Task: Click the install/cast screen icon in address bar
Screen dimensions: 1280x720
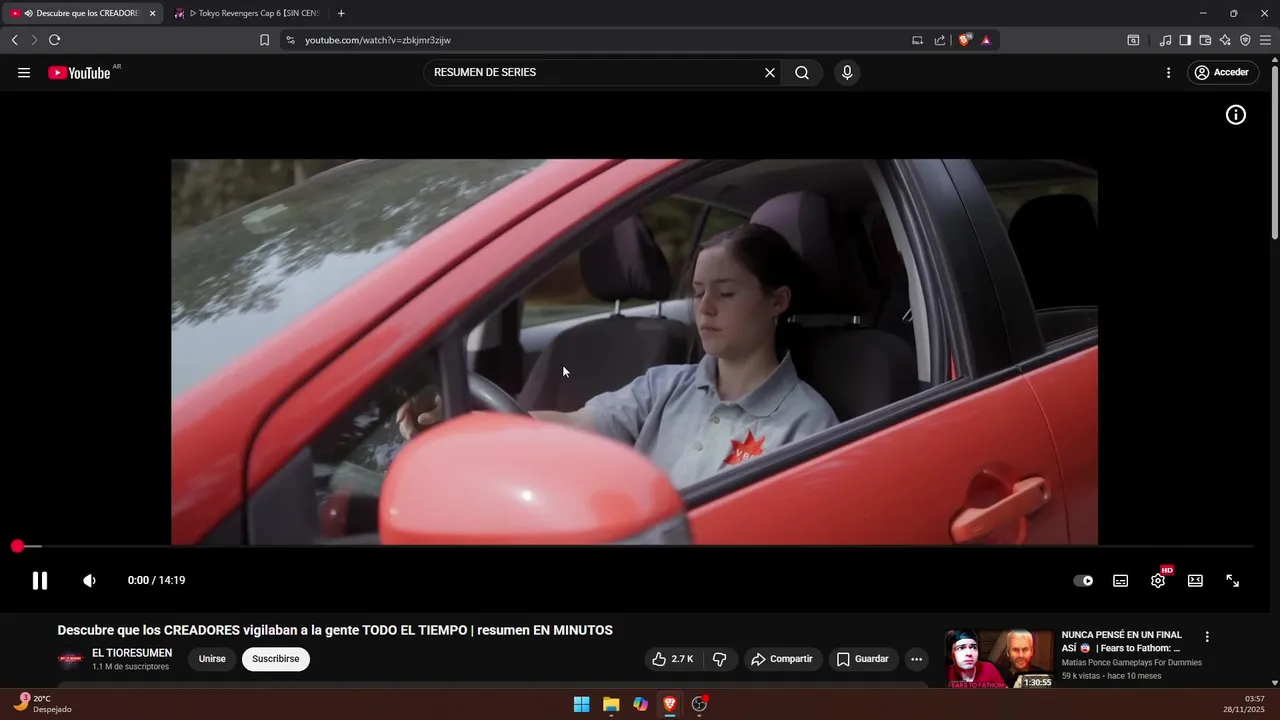Action: (x=917, y=40)
